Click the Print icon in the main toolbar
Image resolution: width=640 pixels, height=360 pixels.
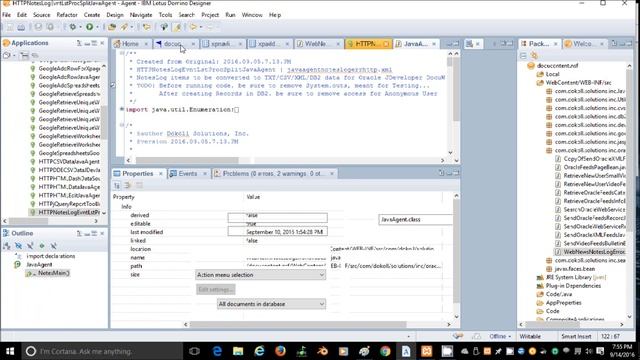pyautogui.click(x=21, y=27)
